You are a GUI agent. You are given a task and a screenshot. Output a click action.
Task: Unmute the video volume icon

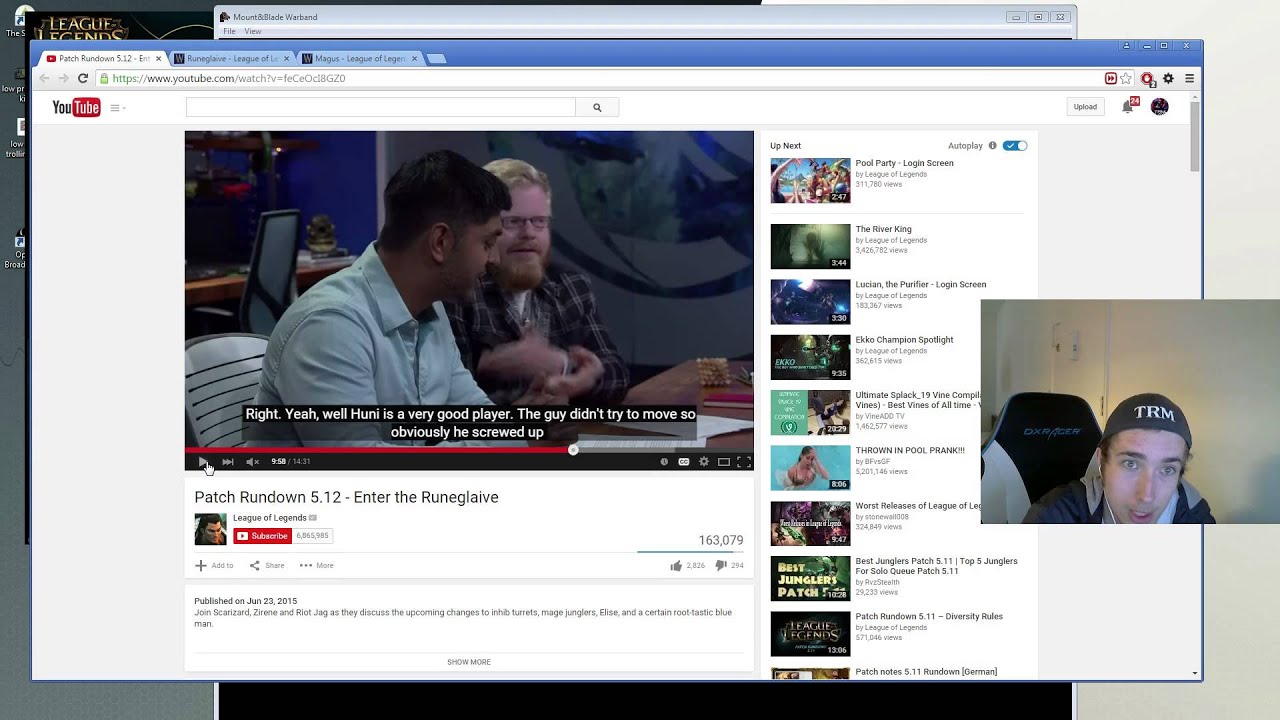(x=252, y=462)
